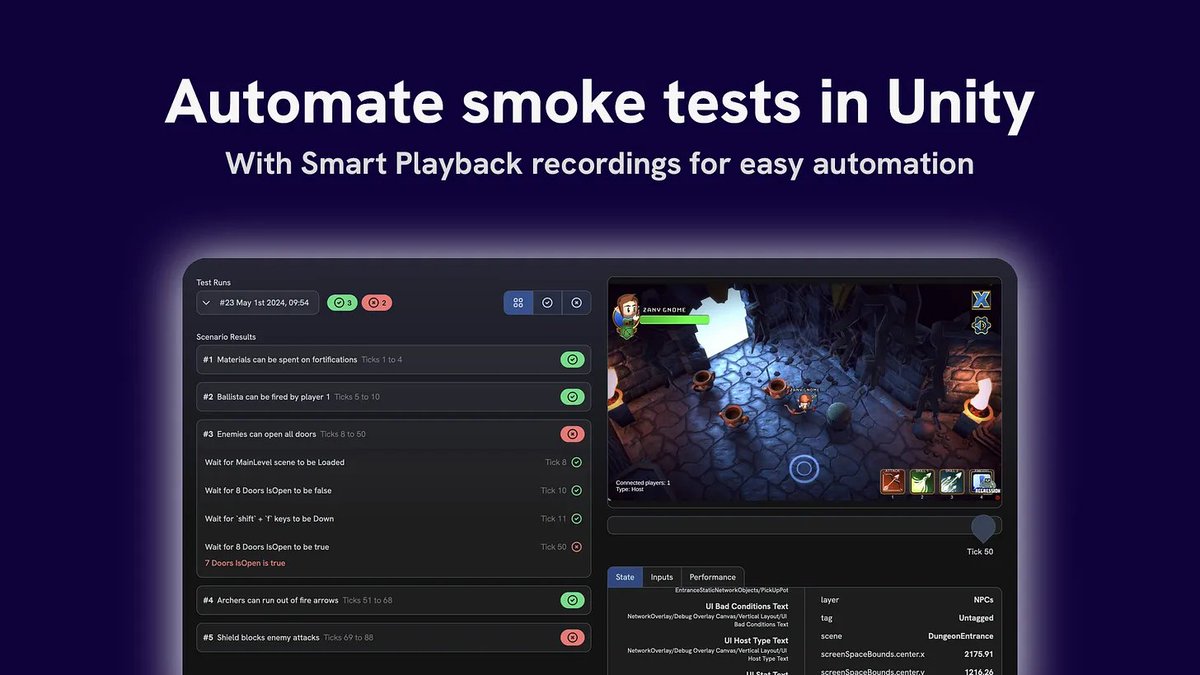Screen dimensions: 1200x675
Task: Click passed status badge of scenario #4
Action: tap(572, 600)
